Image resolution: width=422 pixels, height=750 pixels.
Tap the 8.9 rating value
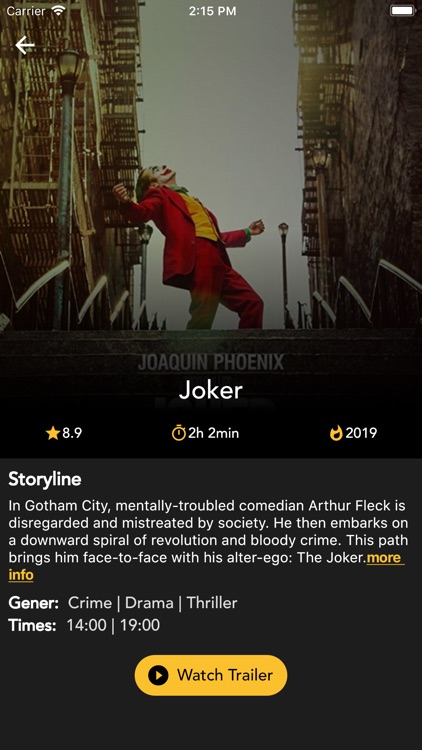point(72,433)
